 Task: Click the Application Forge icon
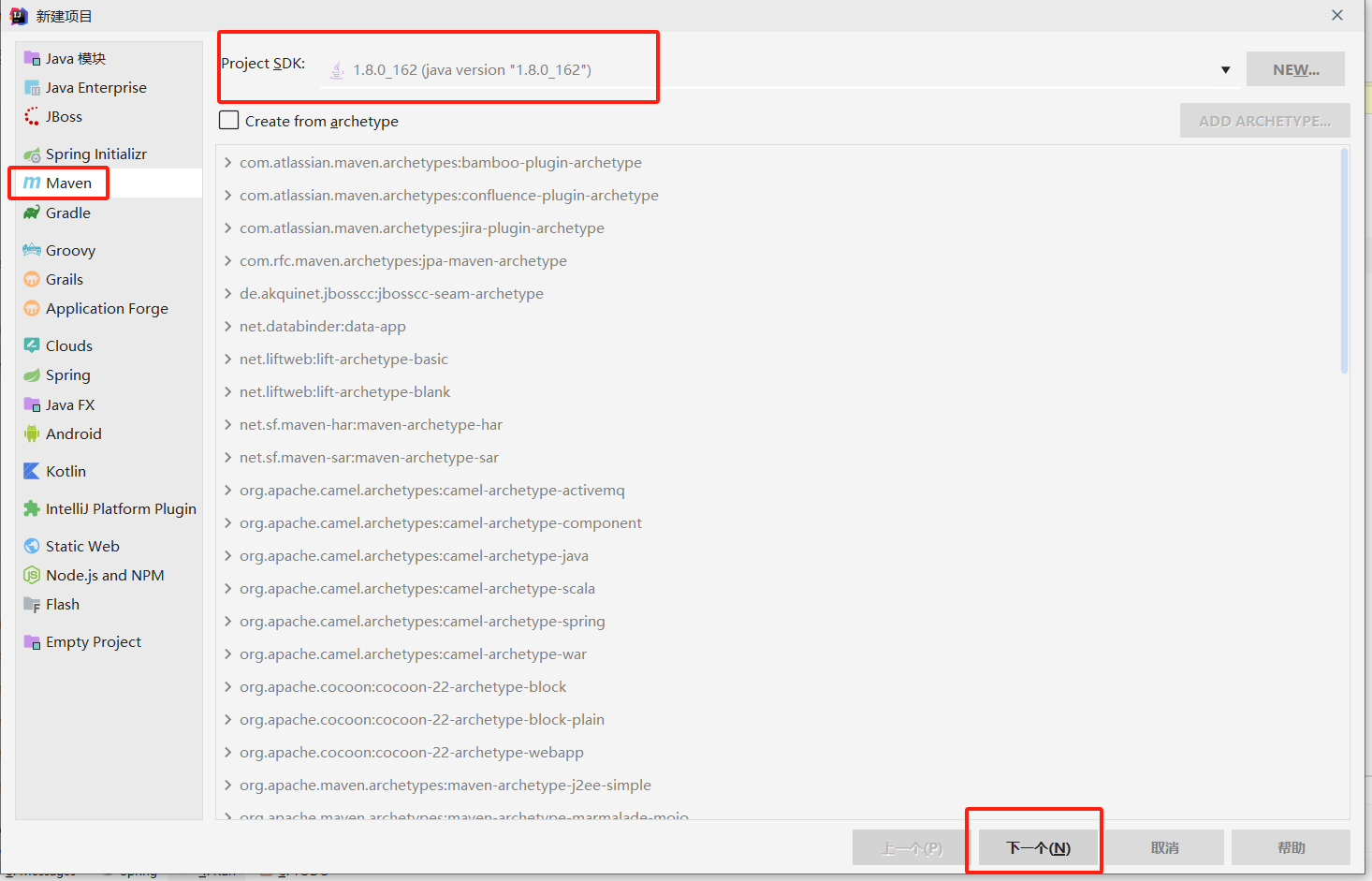click(x=32, y=308)
